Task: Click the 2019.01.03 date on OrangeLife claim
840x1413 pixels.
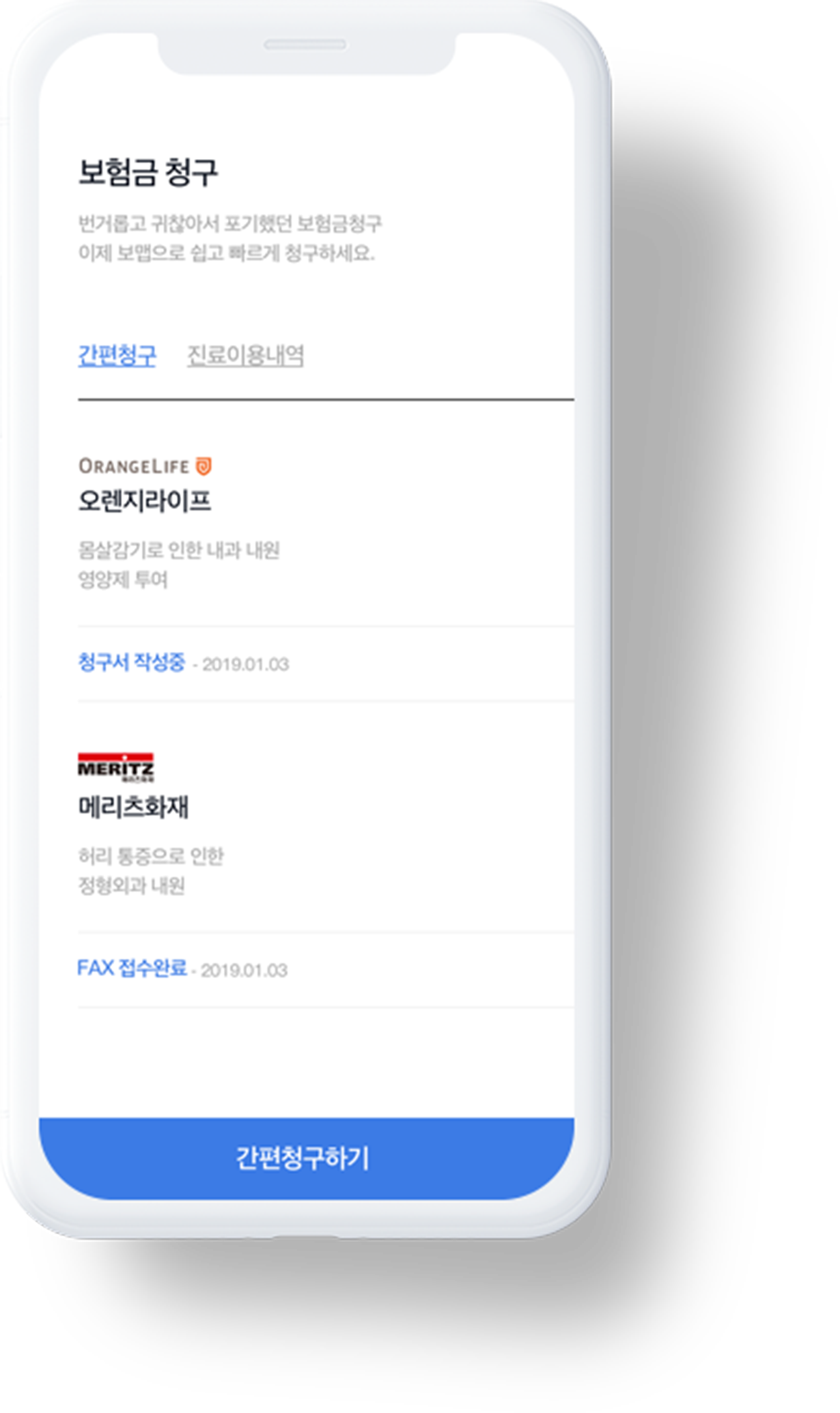Action: (245, 664)
